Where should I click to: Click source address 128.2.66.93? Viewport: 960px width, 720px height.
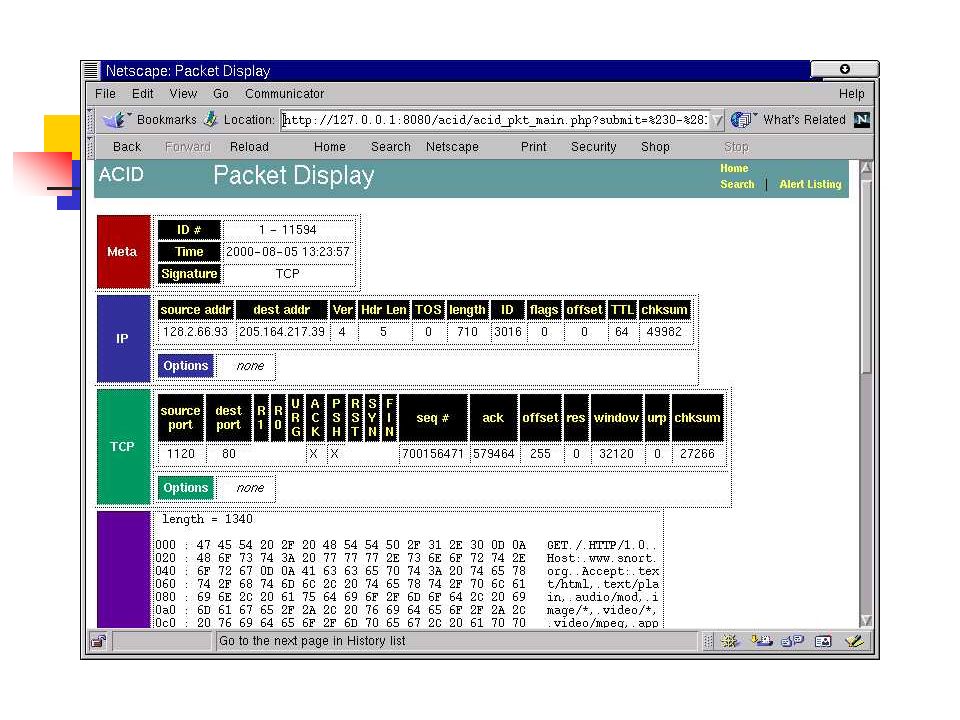[195, 332]
